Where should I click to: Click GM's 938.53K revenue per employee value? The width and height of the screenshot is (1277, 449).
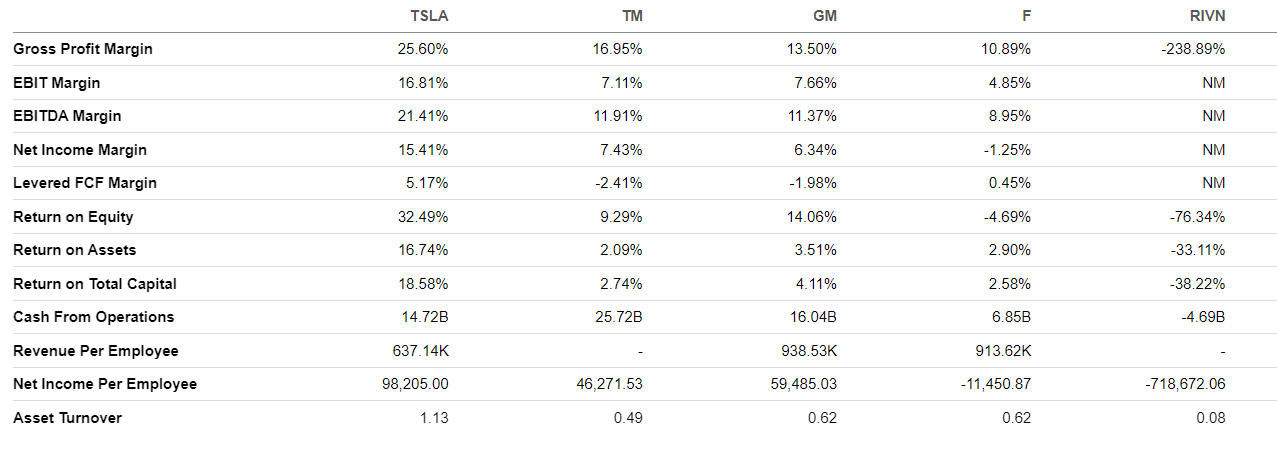point(809,351)
